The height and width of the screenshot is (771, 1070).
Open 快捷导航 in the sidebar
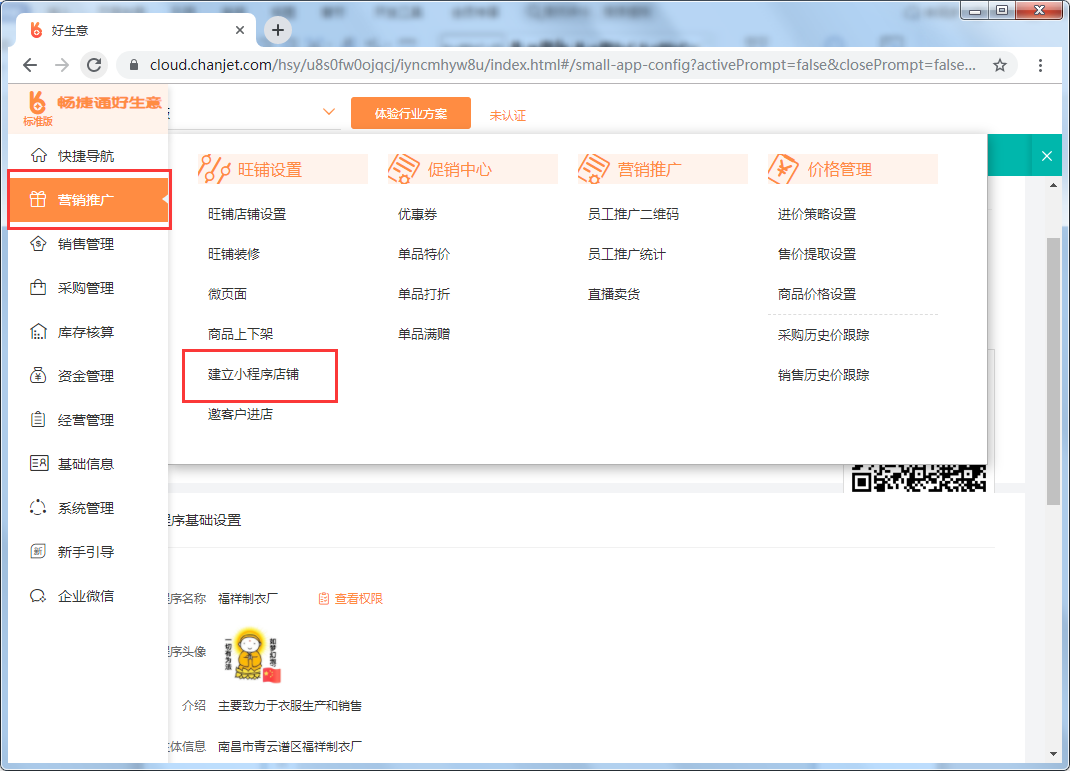click(88, 156)
